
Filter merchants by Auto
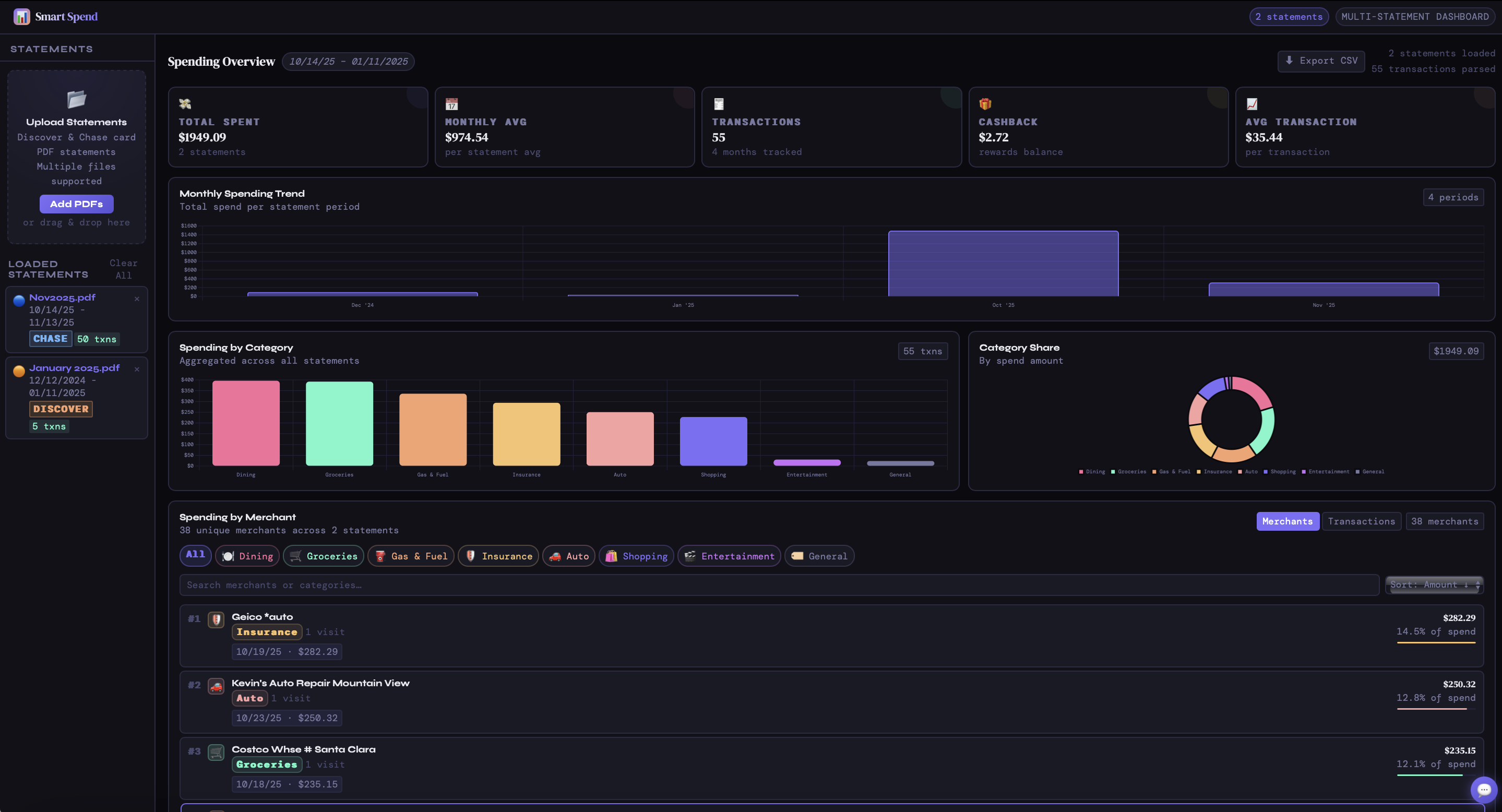click(569, 556)
